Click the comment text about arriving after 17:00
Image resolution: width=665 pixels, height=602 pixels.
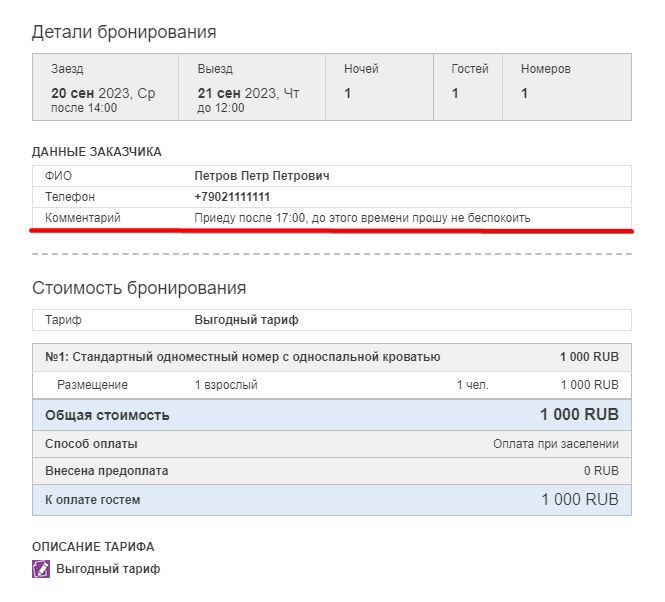click(x=361, y=218)
